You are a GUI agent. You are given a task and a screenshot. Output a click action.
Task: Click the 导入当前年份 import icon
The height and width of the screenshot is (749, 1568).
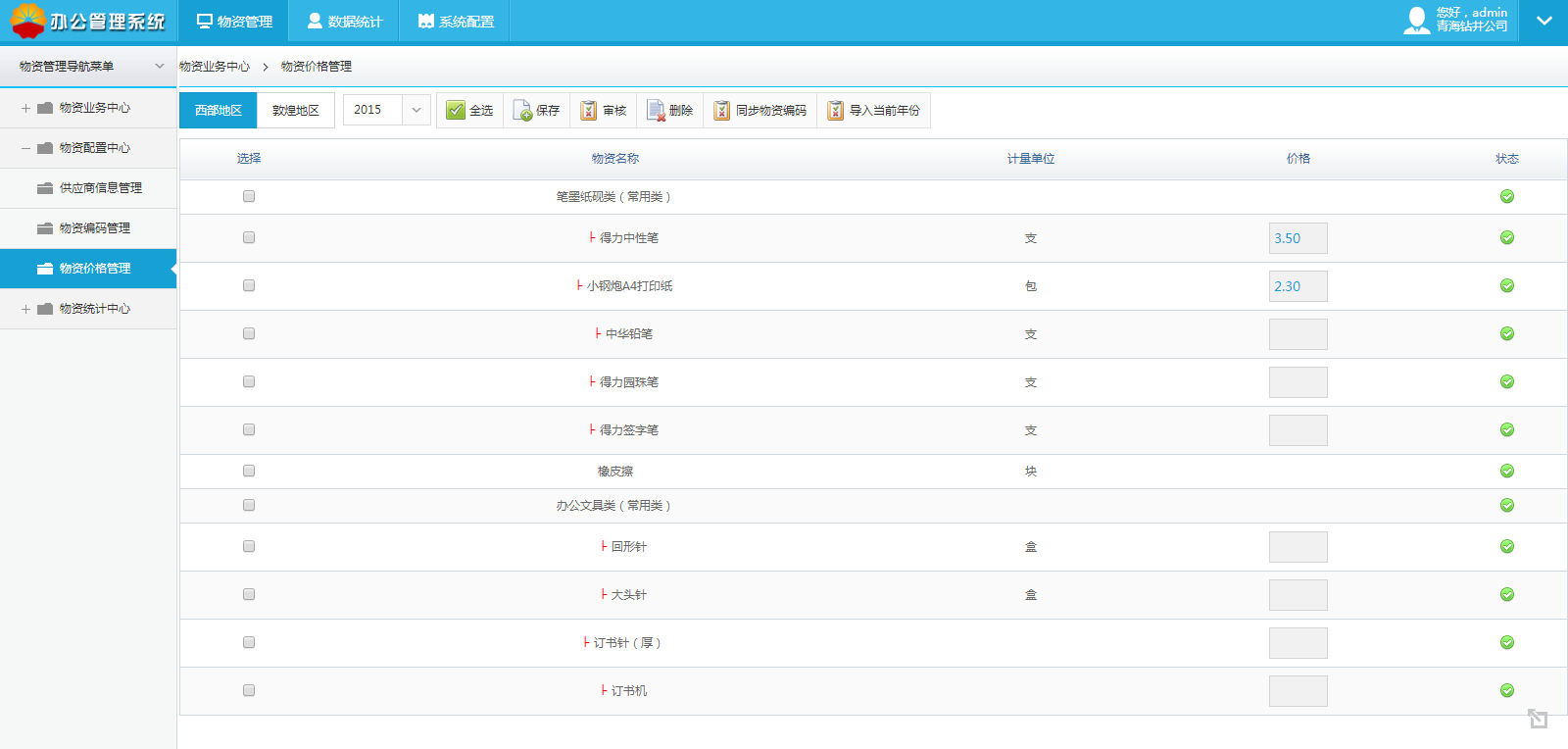[x=835, y=111]
